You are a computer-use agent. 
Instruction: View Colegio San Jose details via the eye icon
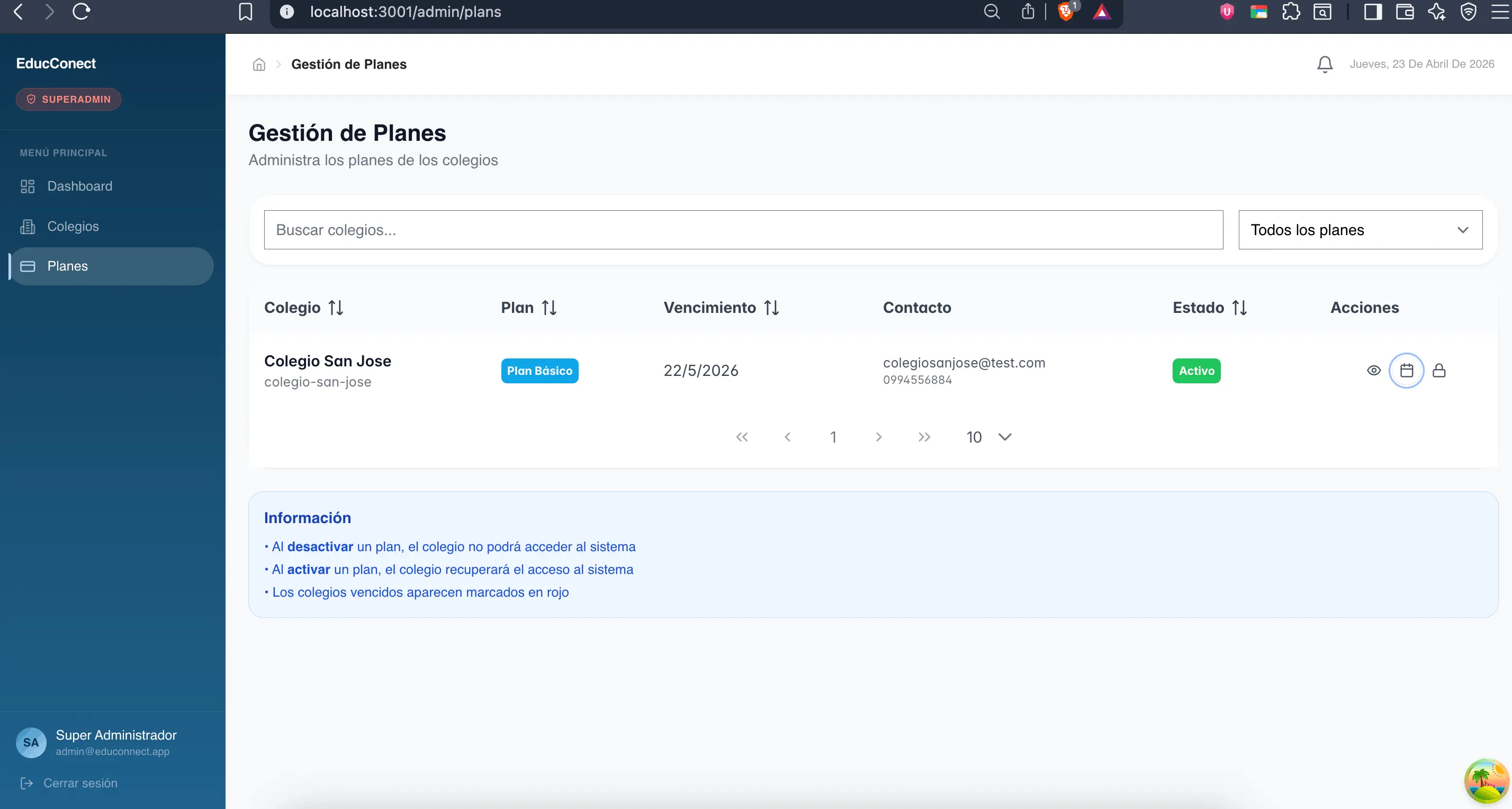click(1373, 371)
